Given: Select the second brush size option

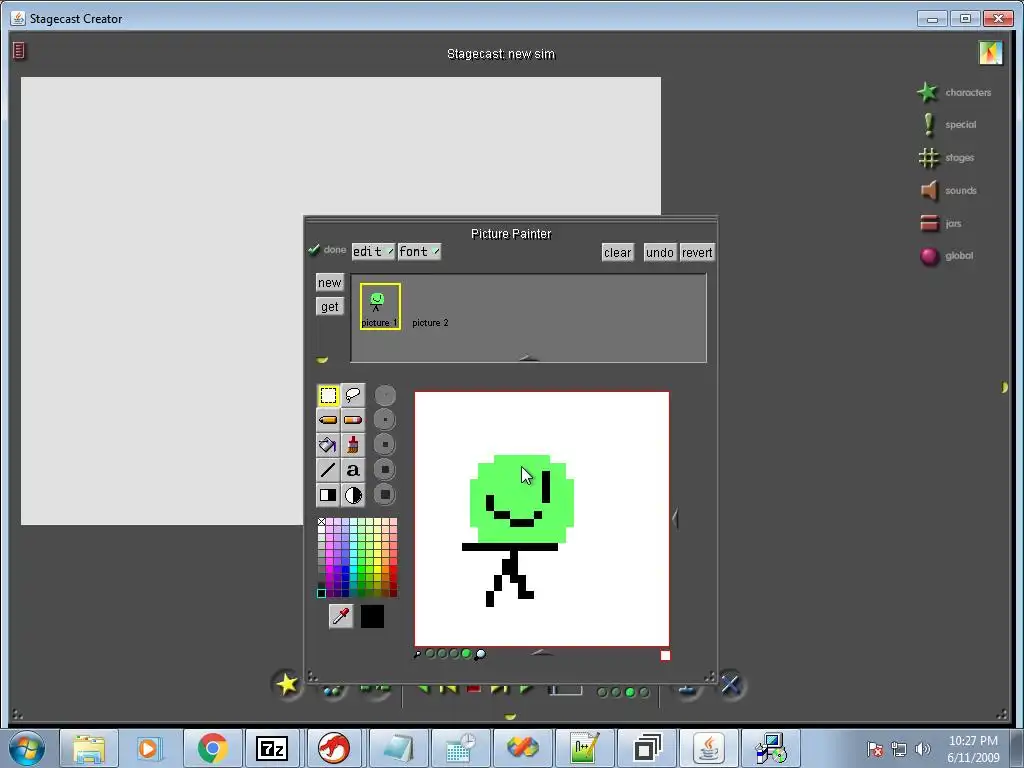Looking at the screenshot, I should click(x=385, y=420).
